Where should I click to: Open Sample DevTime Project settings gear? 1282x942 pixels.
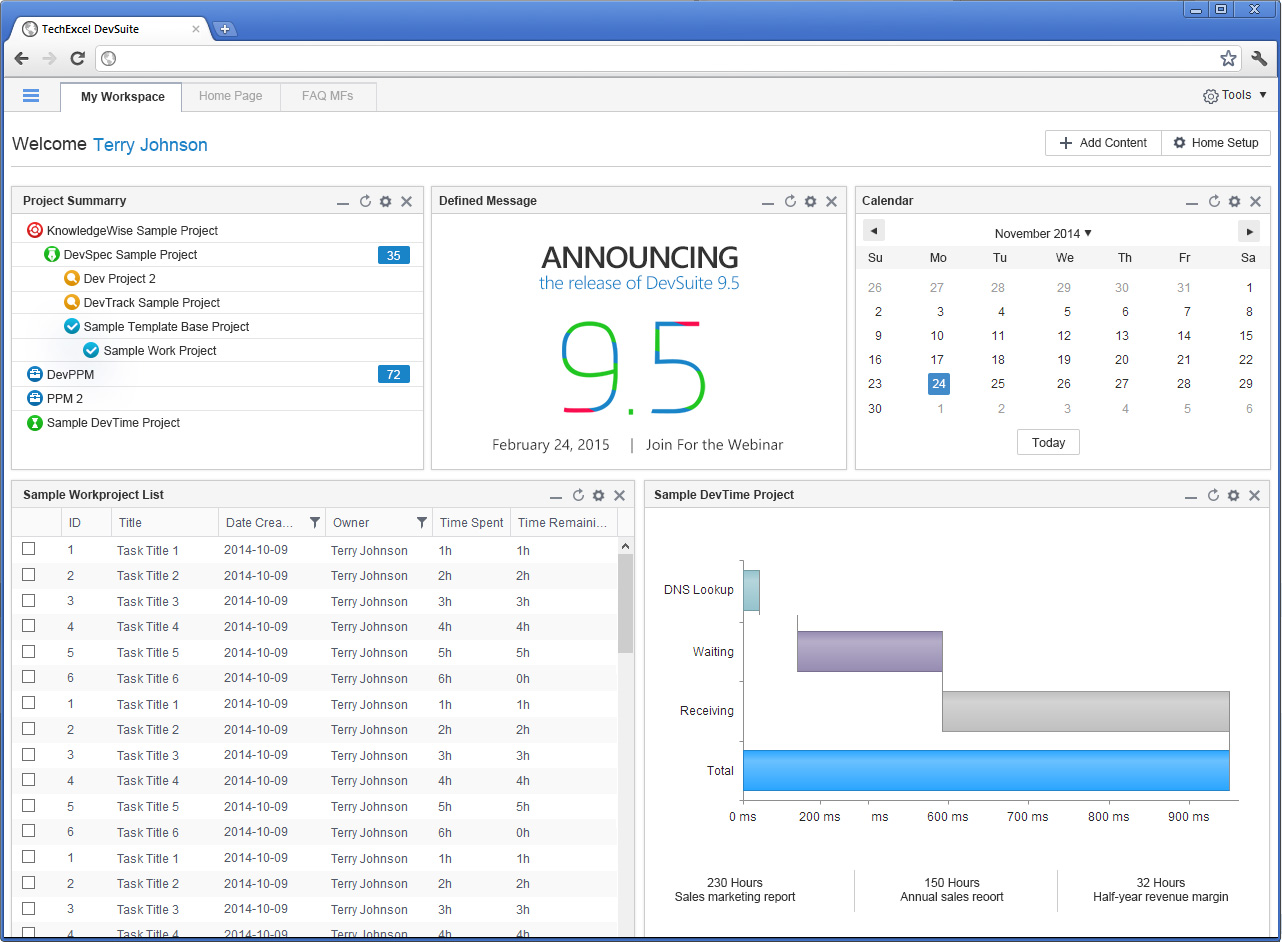[1234, 495]
